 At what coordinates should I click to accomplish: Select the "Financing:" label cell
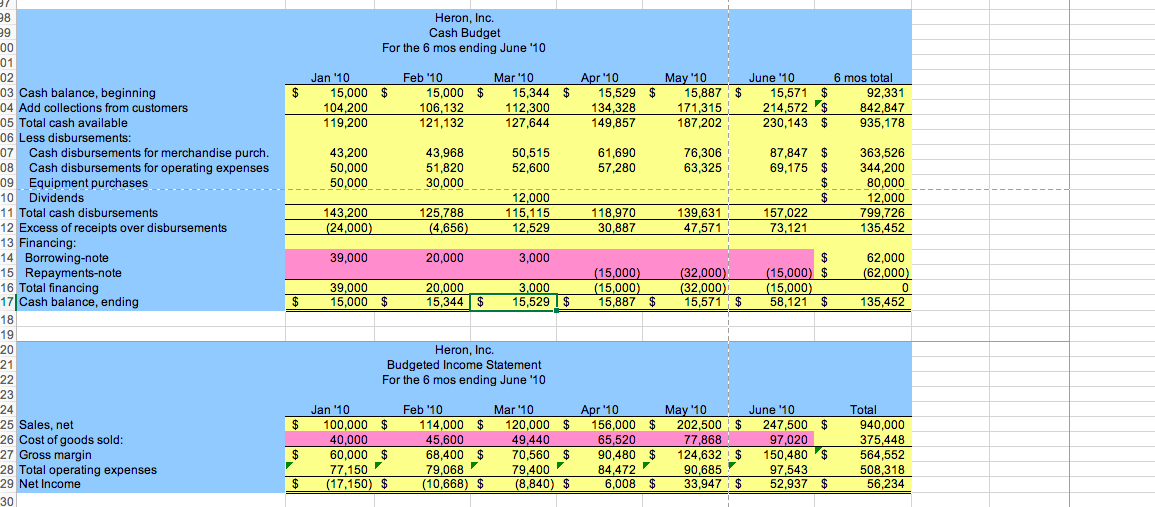(46, 242)
